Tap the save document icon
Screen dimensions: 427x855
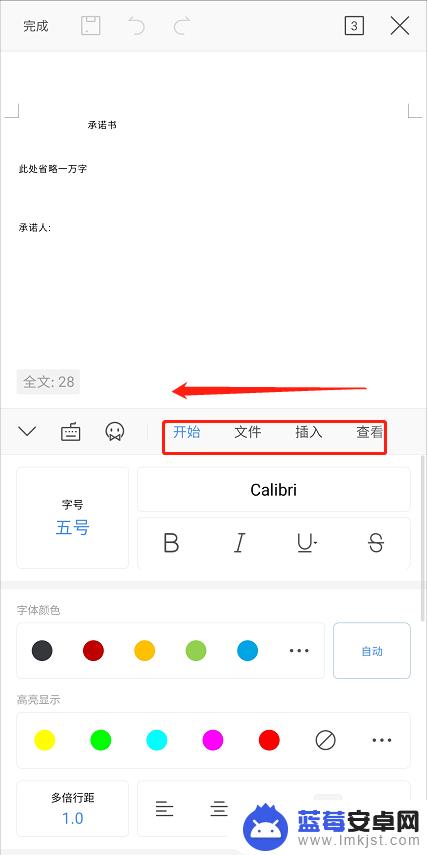[91, 26]
